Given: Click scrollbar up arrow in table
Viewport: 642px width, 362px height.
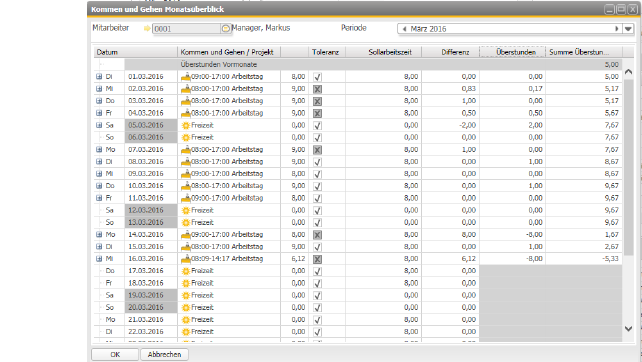Looking at the screenshot, I should [x=628, y=72].
